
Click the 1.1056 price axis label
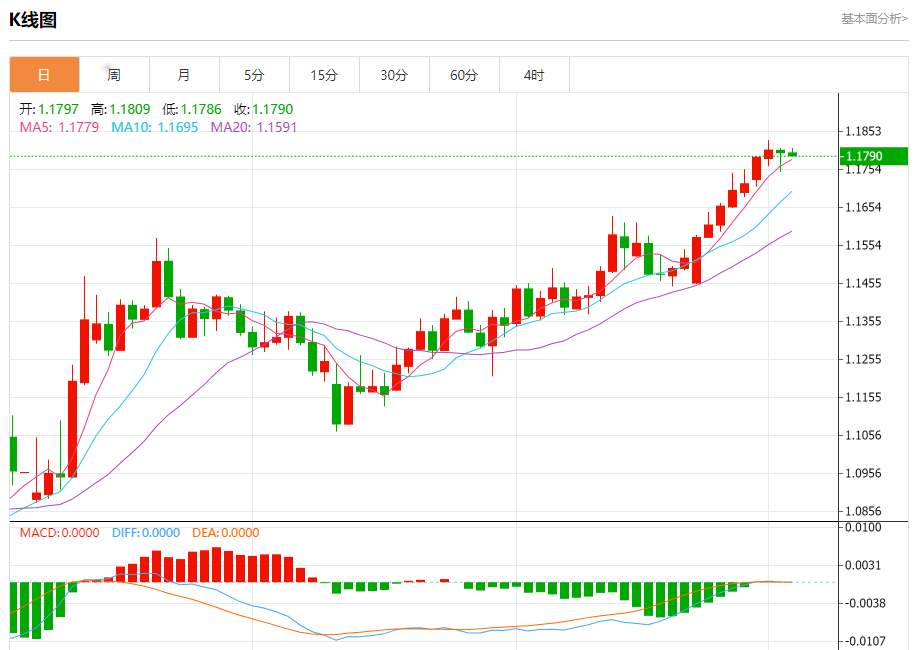pos(863,435)
